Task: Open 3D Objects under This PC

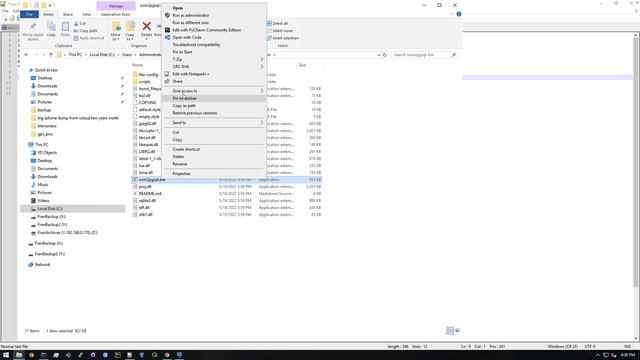Action: point(47,153)
